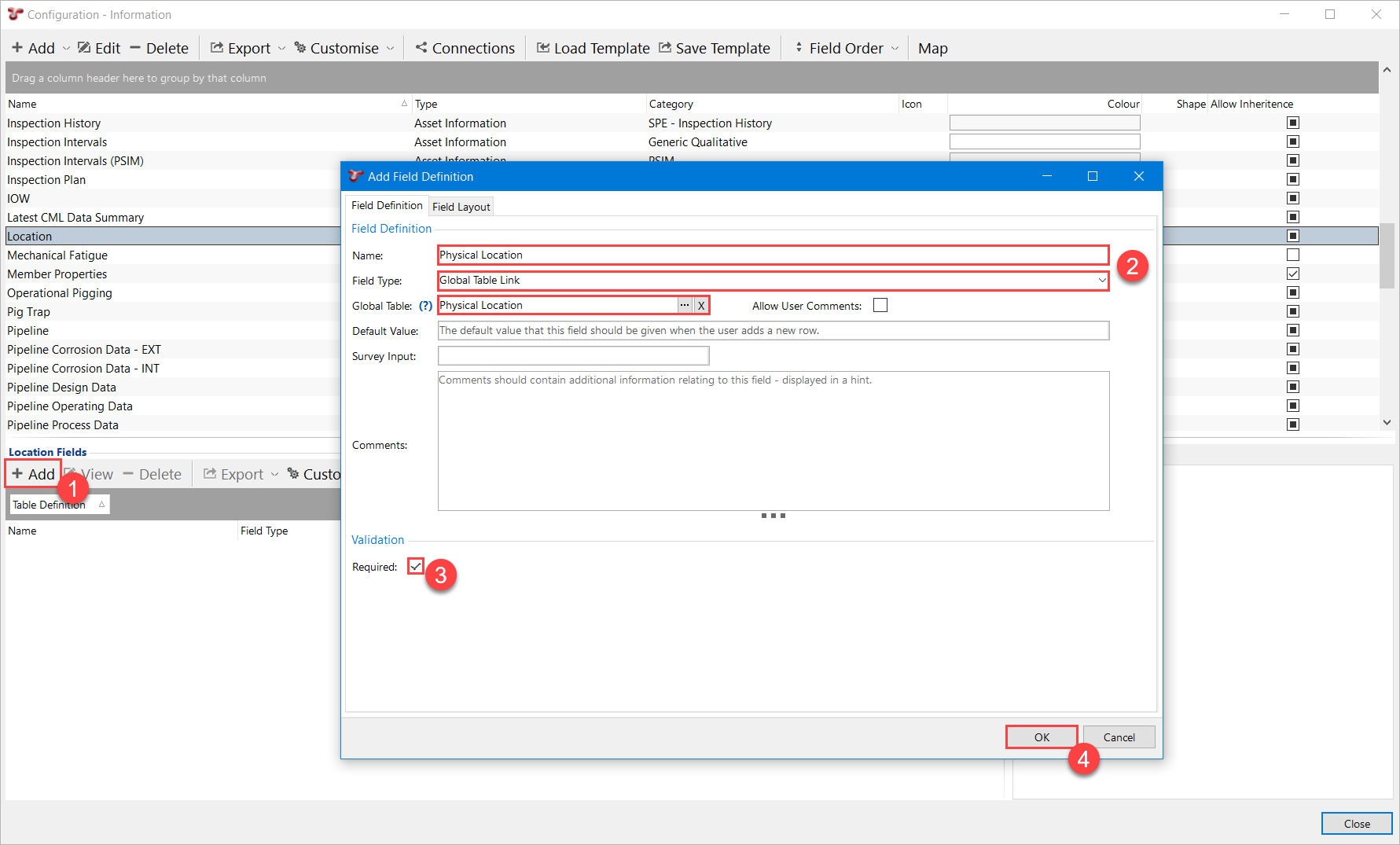
Task: Close the Add Field Definition dialog
Action: pos(1138,176)
